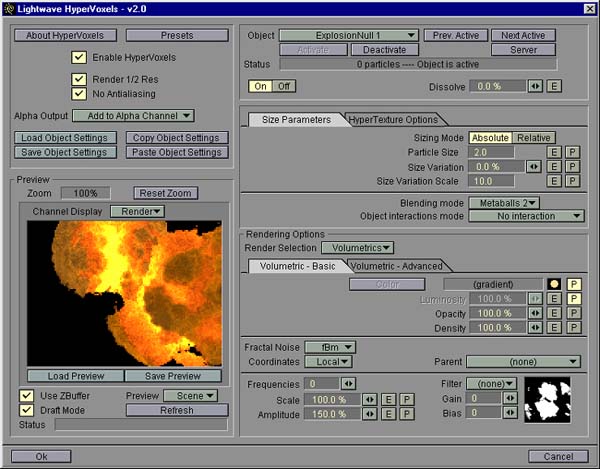The image size is (600, 469).
Task: Toggle the Enable HyperVoxels checkbox
Action: pos(79,57)
